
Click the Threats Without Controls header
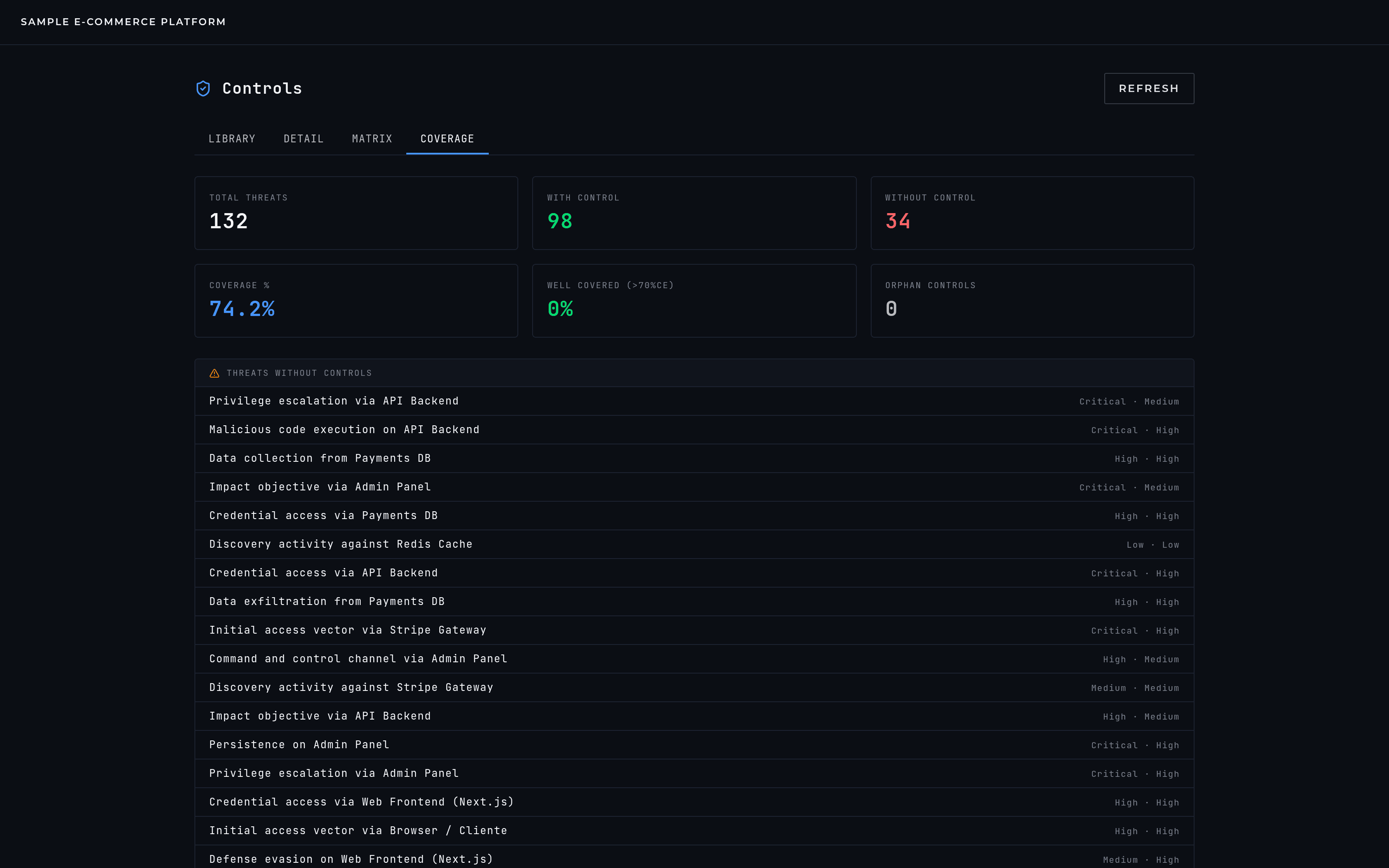point(694,373)
